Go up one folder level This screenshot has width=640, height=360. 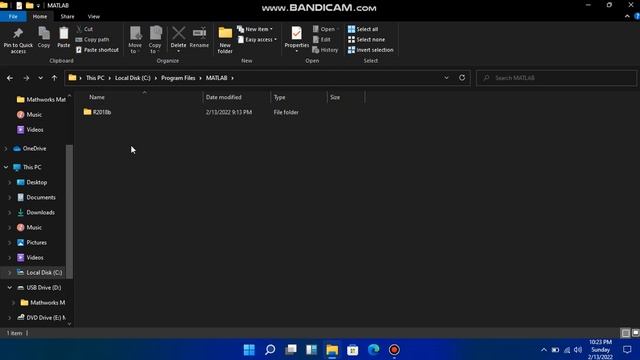pos(54,78)
